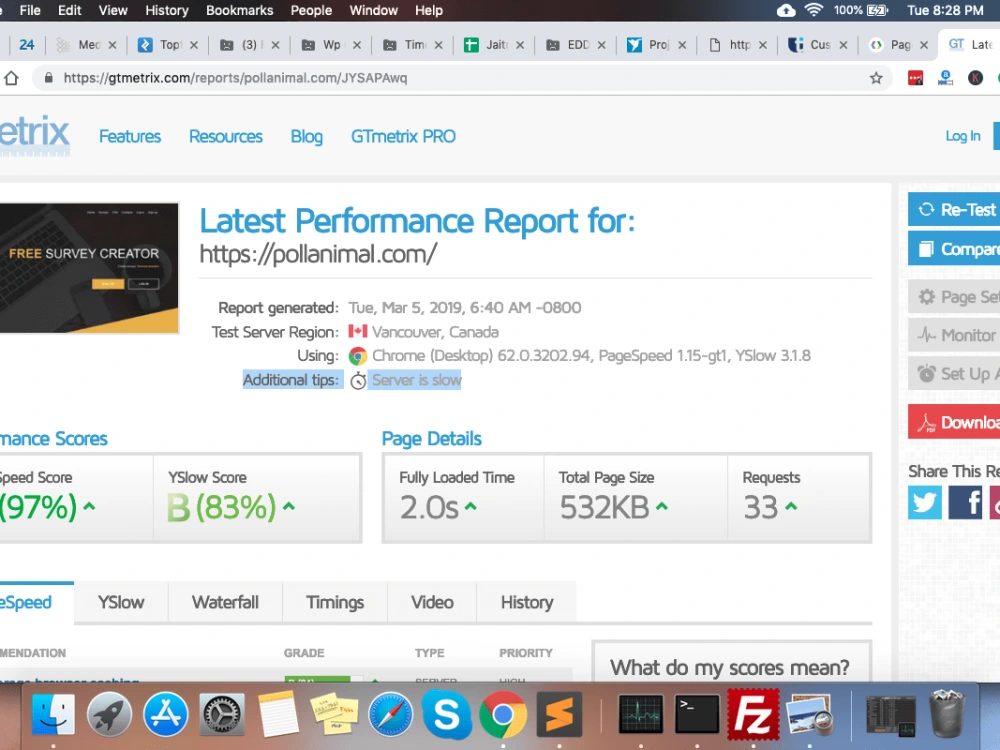Viewport: 1000px width, 750px height.
Task: Open the Bookmarks menu
Action: (x=239, y=10)
